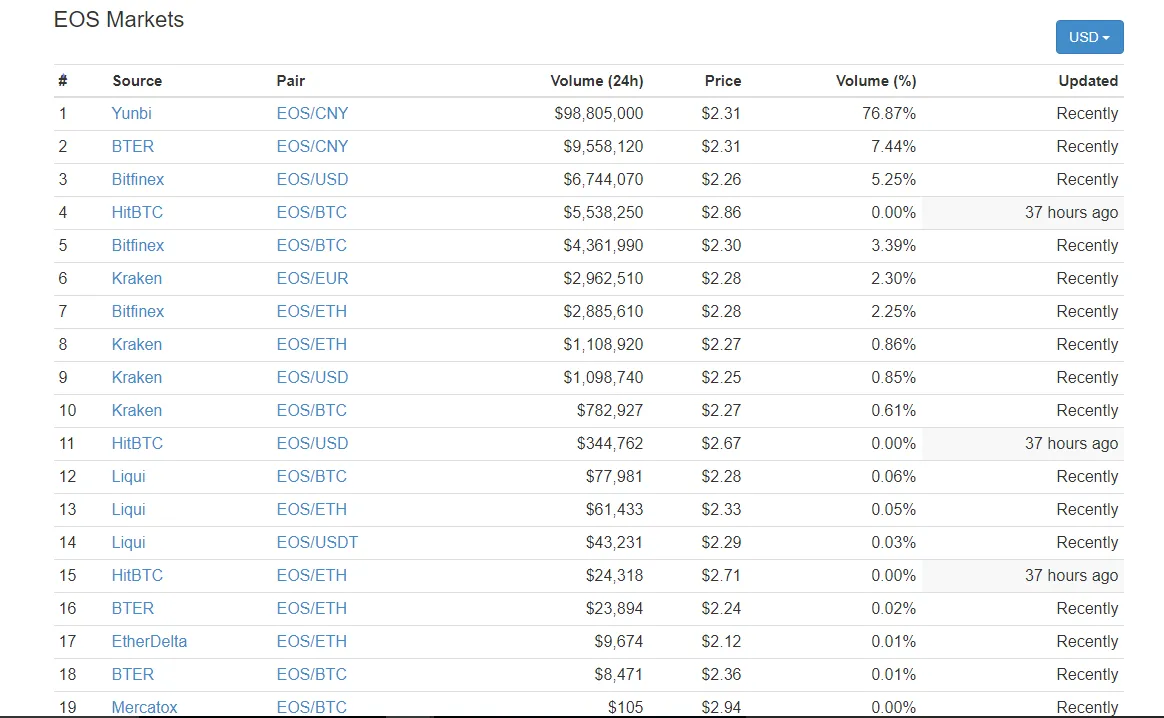Open Bitfinex source in row 7
Viewport: 1164px width, 718px height.
[x=138, y=312]
